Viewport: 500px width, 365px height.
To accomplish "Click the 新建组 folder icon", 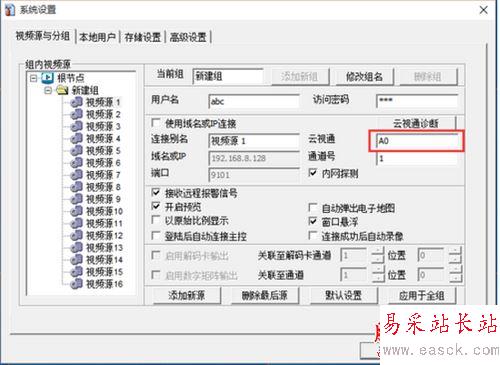I will 62,90.
